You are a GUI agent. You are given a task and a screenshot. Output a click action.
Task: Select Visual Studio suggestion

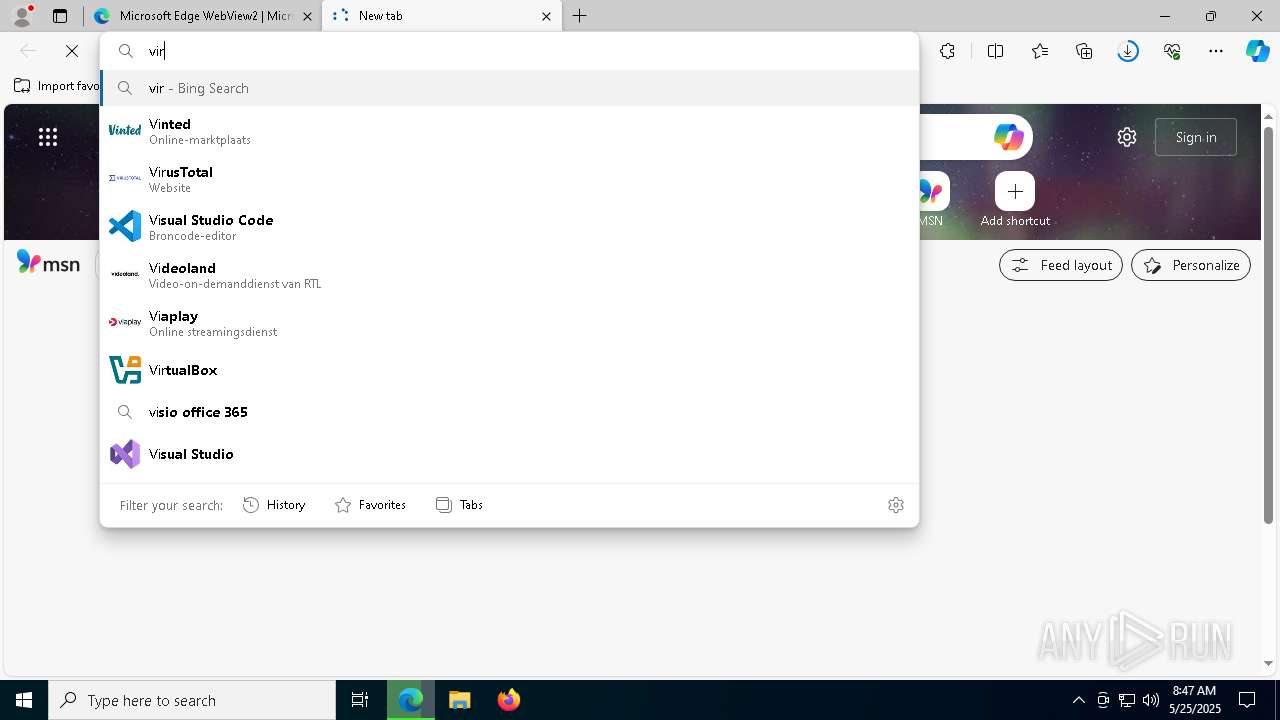pyautogui.click(x=510, y=454)
